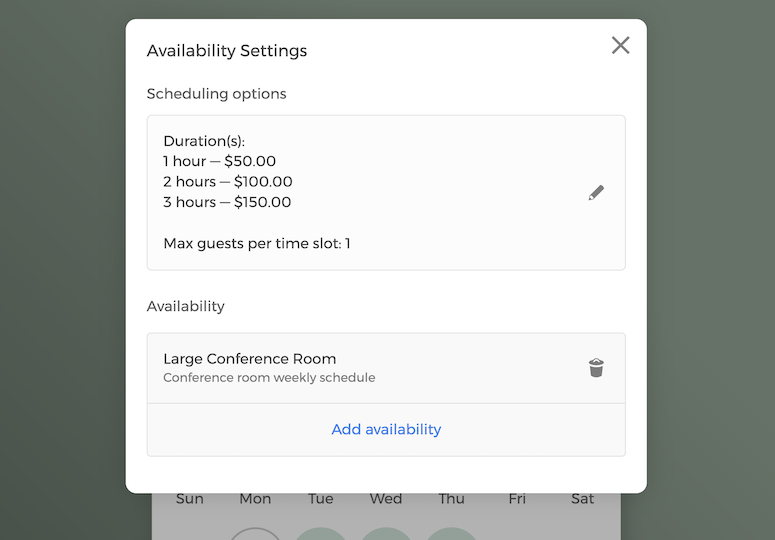Select the Tue day column header
The height and width of the screenshot is (540, 775).
[x=321, y=499]
